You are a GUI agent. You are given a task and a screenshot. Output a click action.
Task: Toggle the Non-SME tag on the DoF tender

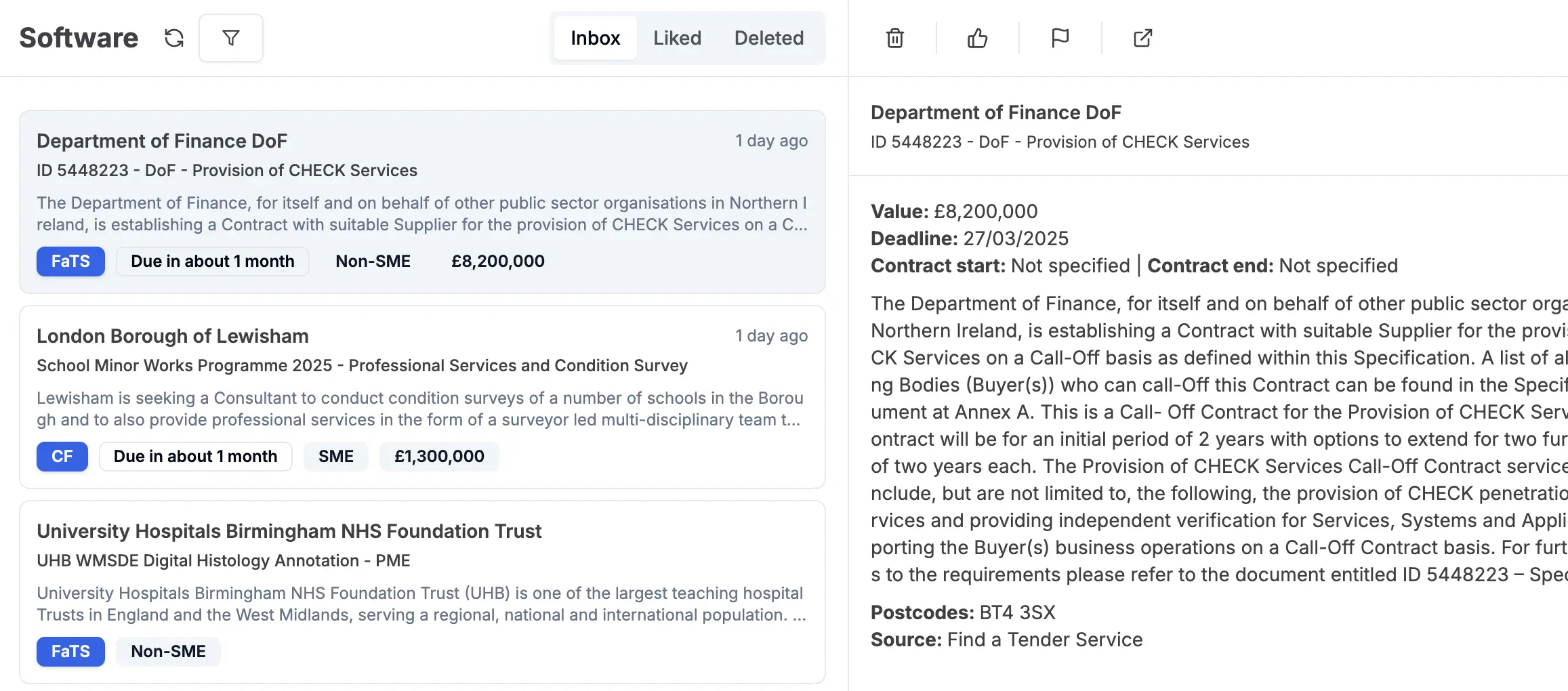point(373,261)
